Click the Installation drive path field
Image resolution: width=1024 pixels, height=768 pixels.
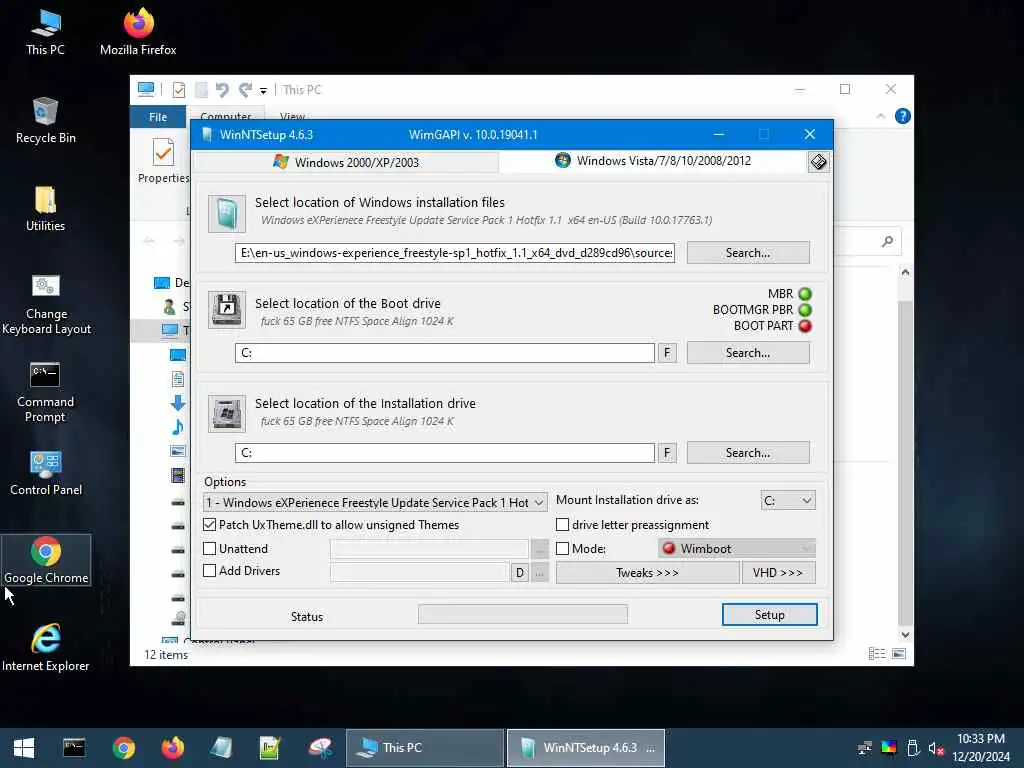[x=445, y=453]
